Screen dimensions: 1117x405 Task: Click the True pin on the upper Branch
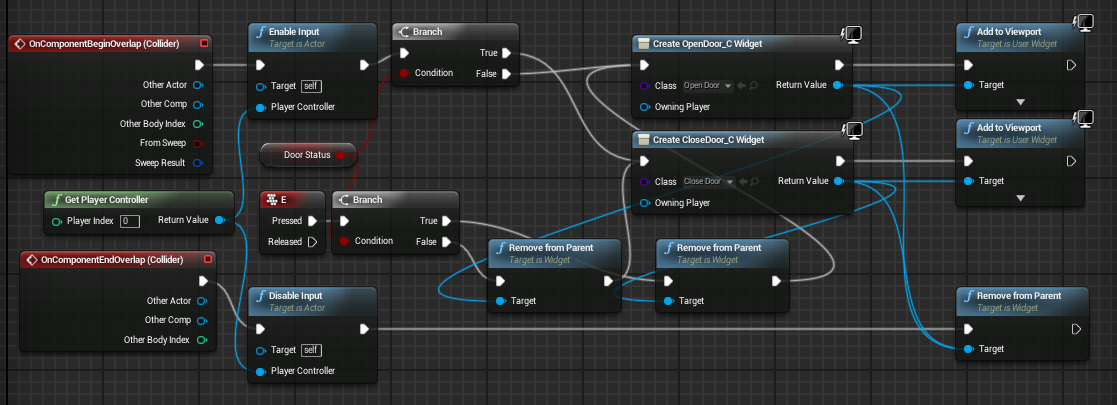[506, 53]
